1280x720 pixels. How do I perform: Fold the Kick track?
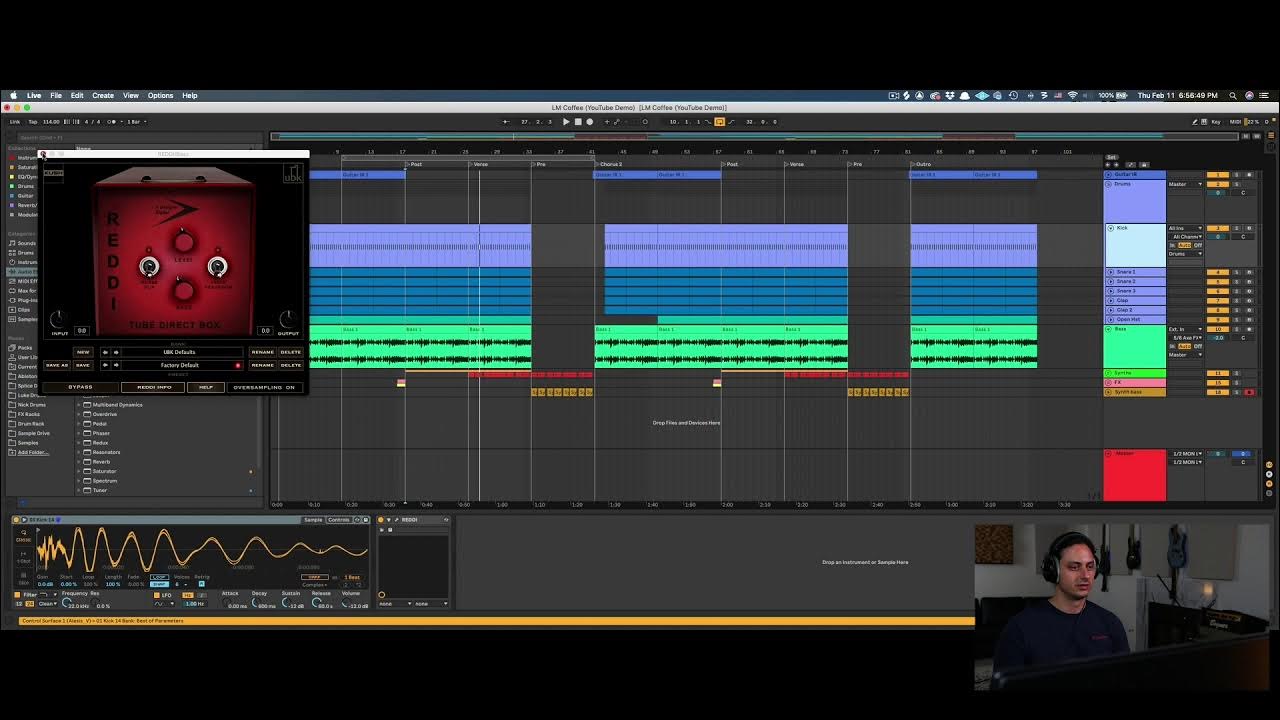tap(1110, 228)
